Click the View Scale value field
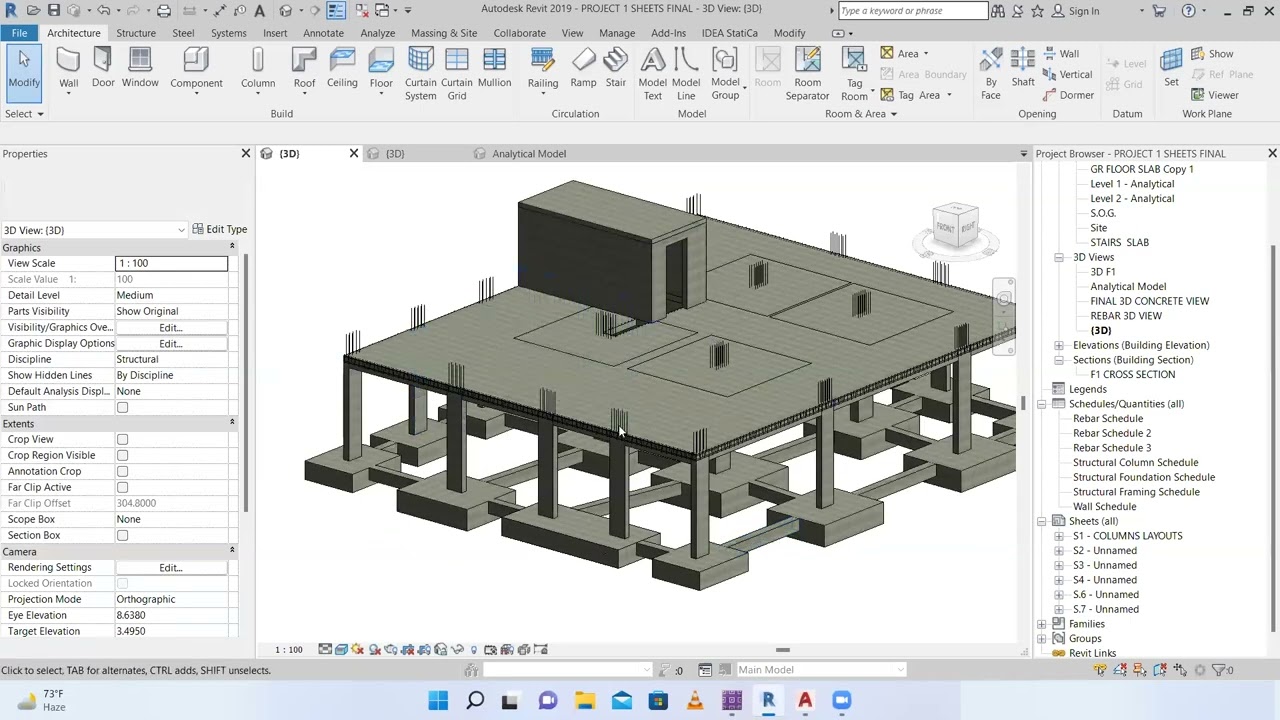Image resolution: width=1280 pixels, height=720 pixels. pos(171,263)
